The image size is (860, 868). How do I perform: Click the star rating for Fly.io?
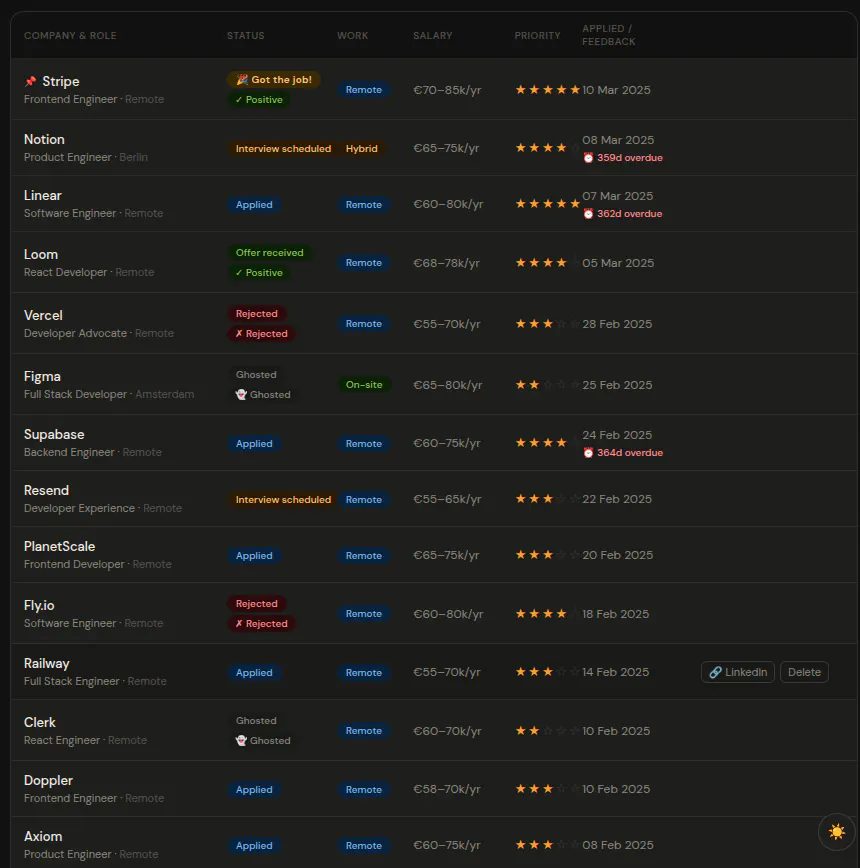coord(547,613)
